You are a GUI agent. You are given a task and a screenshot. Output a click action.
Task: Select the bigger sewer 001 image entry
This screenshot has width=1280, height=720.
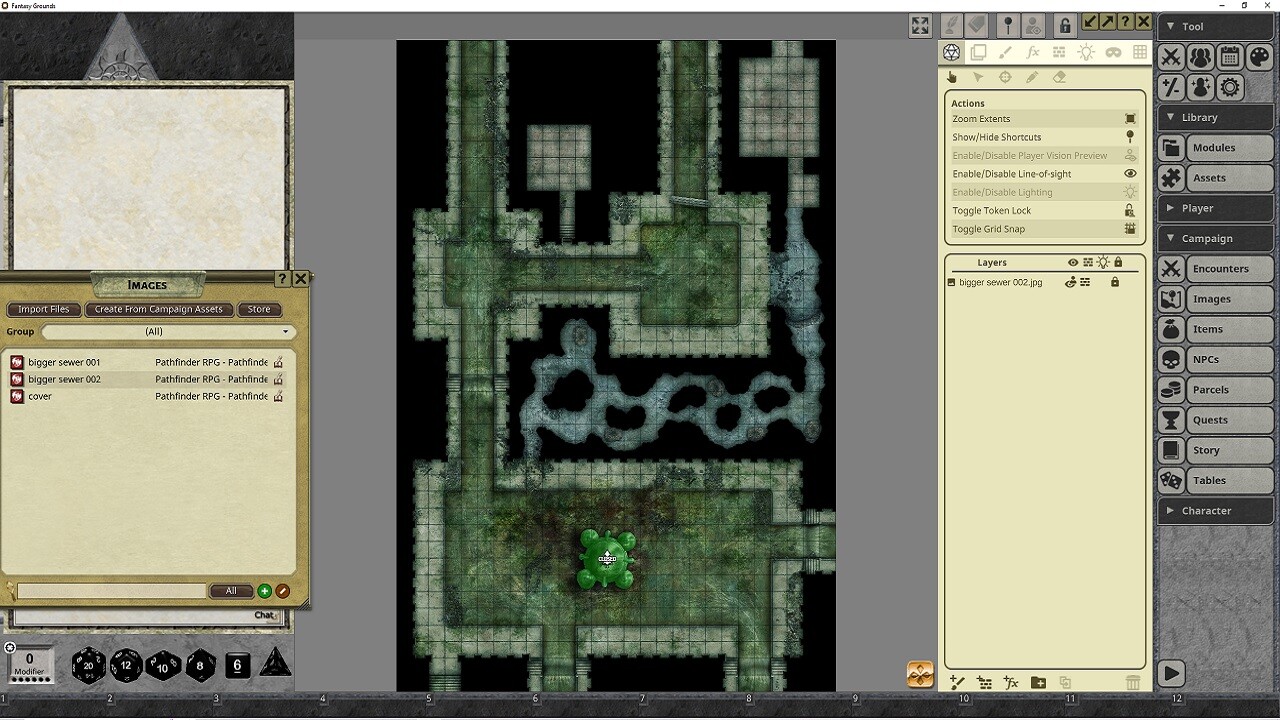pos(64,362)
